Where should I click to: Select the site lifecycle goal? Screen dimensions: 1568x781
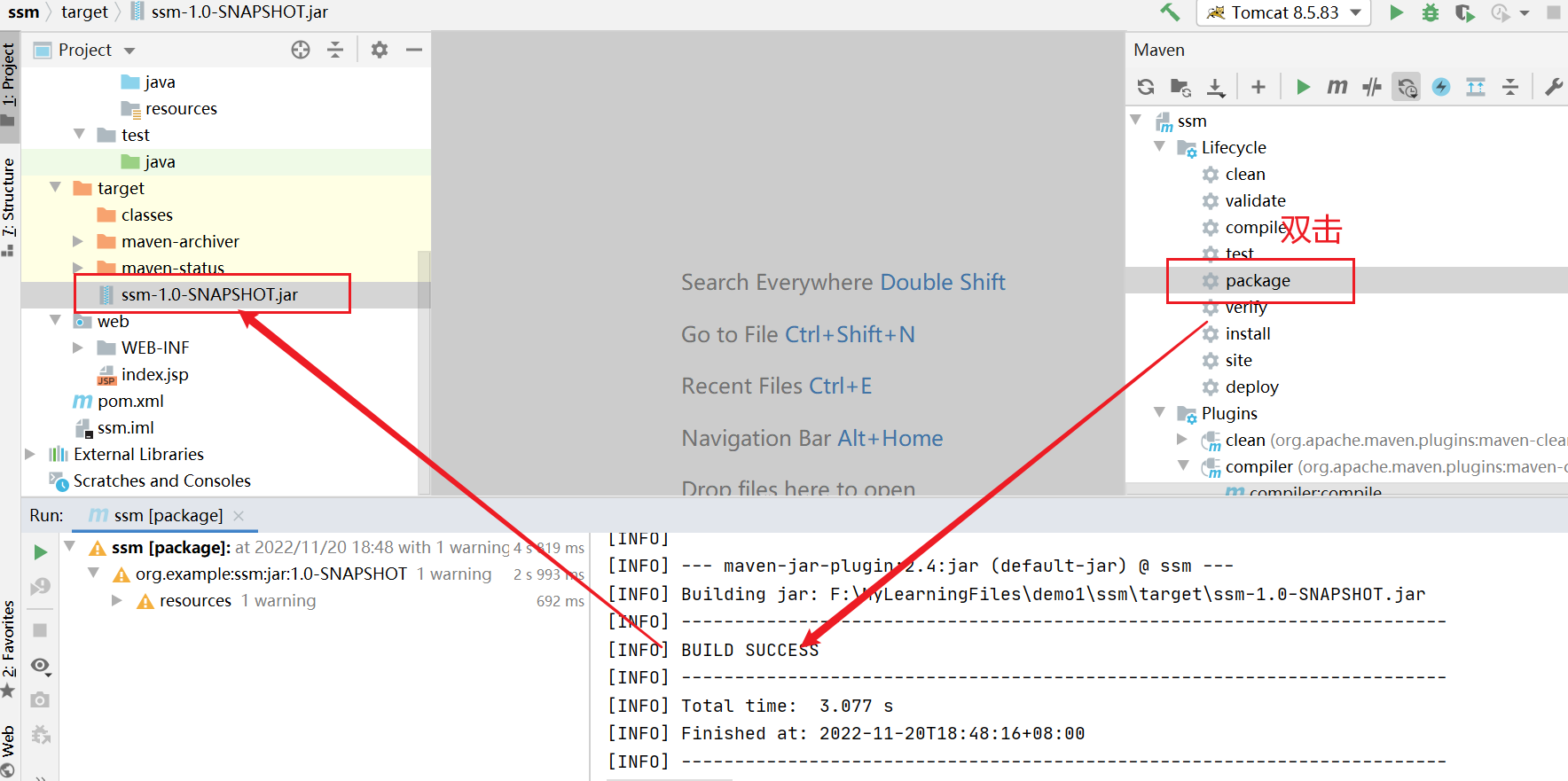(x=1238, y=361)
